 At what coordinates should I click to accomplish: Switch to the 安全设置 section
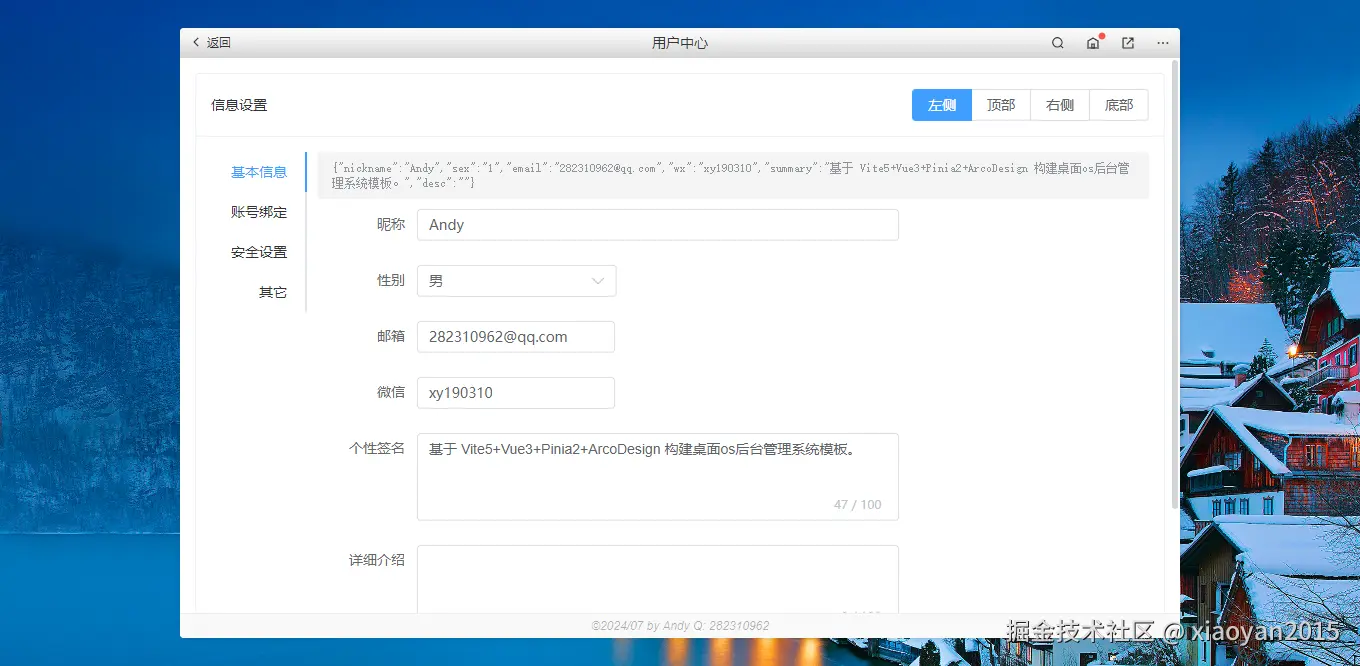[x=258, y=252]
